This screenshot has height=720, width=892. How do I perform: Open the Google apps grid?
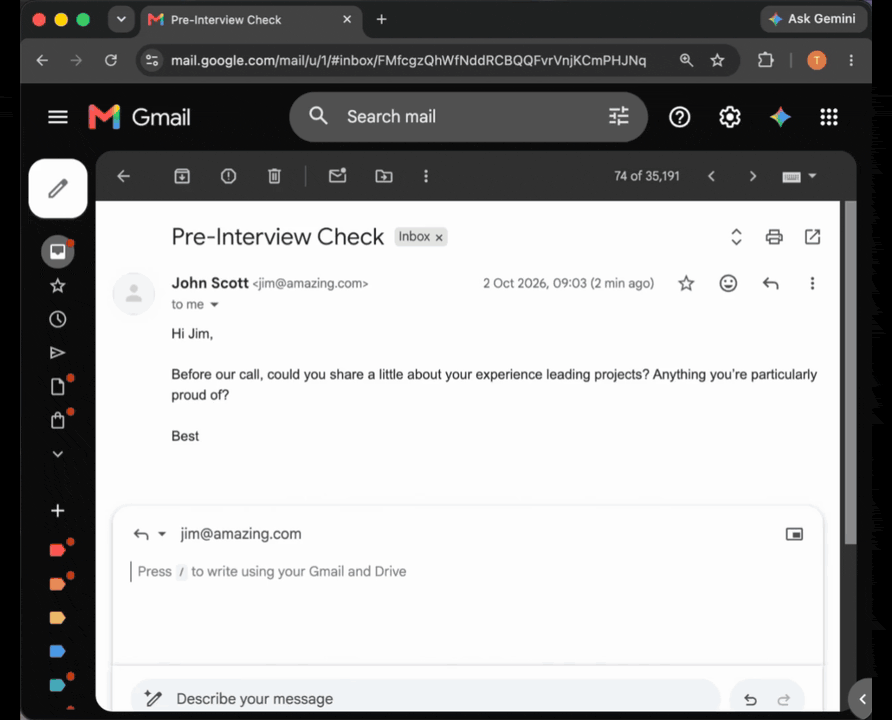click(x=829, y=117)
